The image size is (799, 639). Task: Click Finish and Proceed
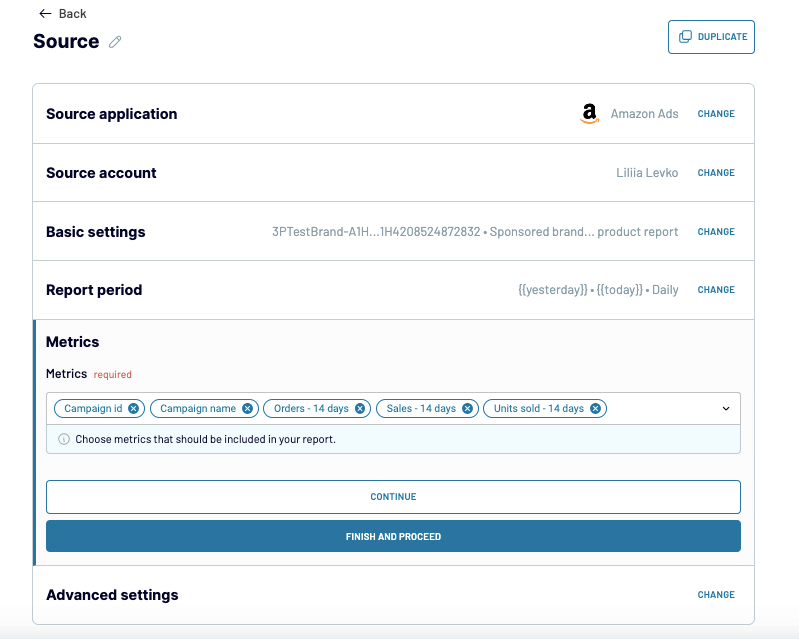(x=393, y=536)
